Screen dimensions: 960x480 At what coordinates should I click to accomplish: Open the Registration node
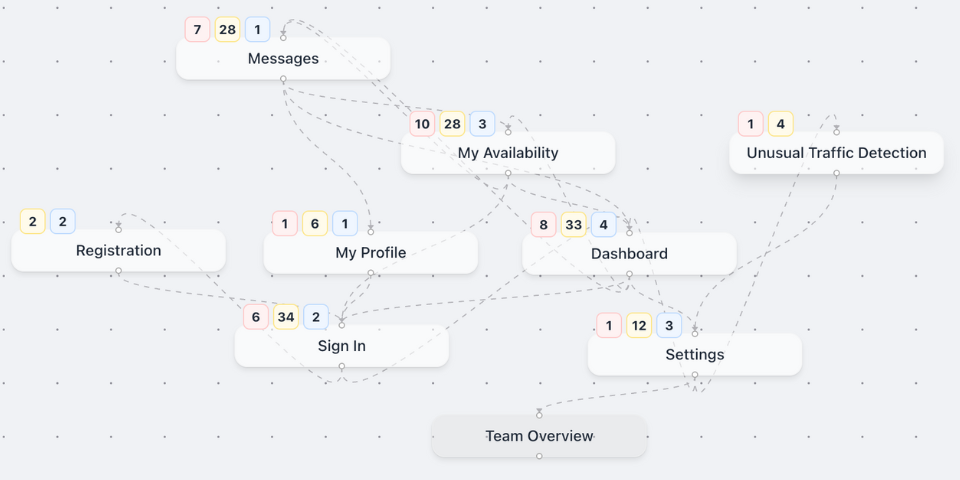118,251
